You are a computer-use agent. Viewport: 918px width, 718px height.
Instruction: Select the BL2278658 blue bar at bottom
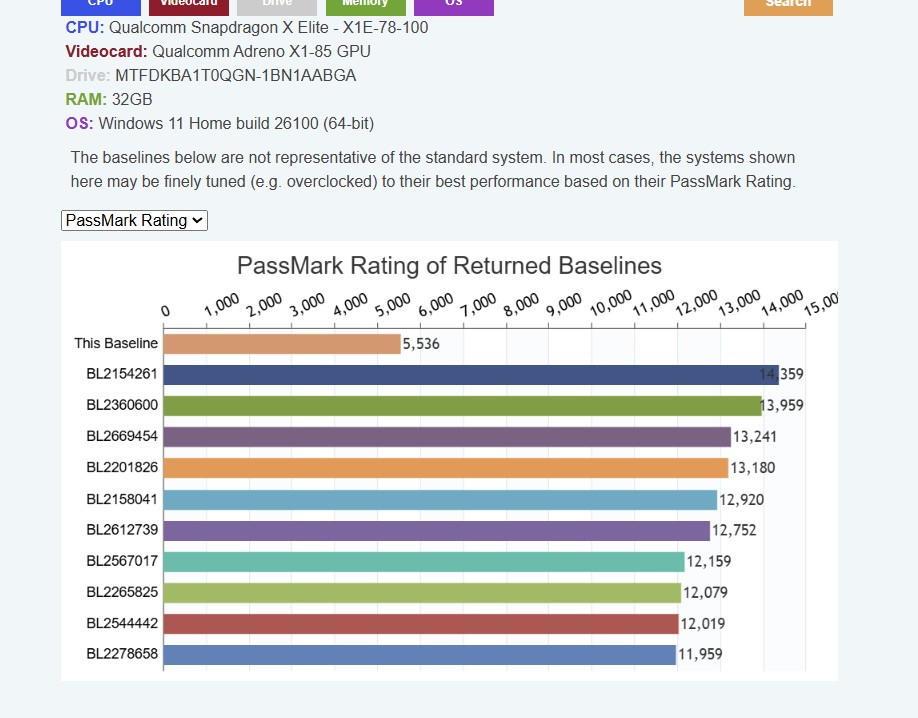point(420,655)
